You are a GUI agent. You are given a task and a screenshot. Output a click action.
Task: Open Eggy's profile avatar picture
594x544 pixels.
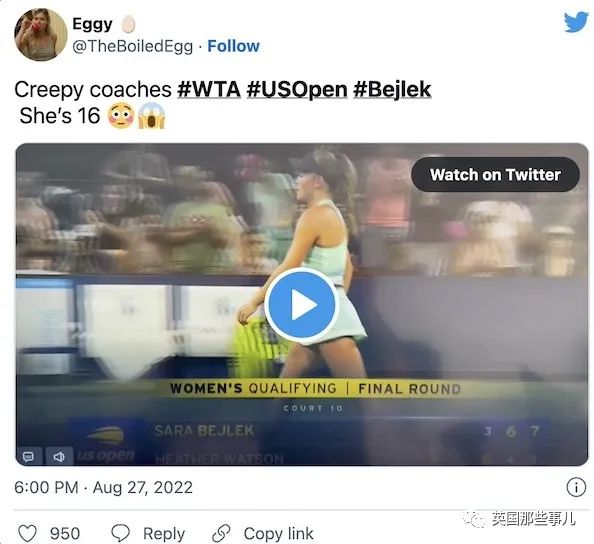(41, 34)
